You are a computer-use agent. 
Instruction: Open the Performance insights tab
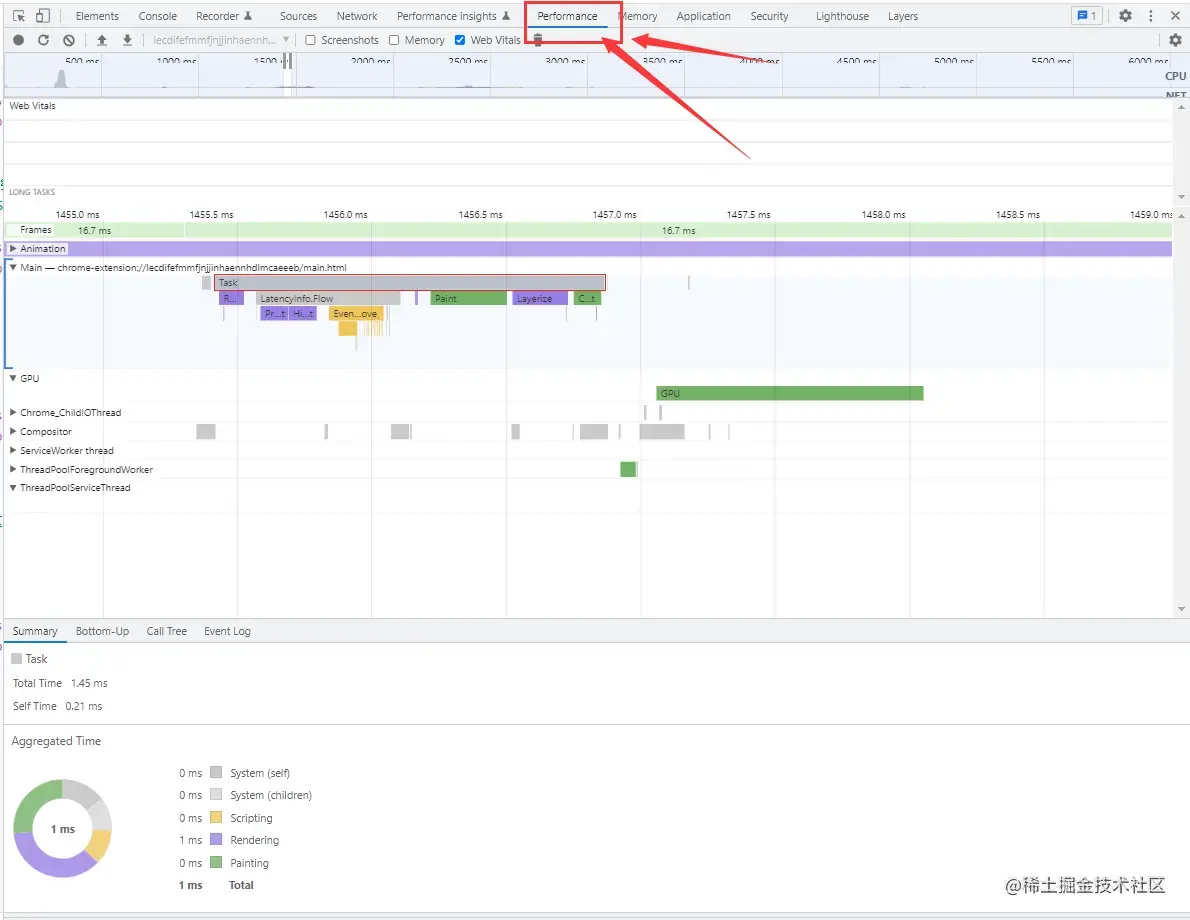pos(453,16)
